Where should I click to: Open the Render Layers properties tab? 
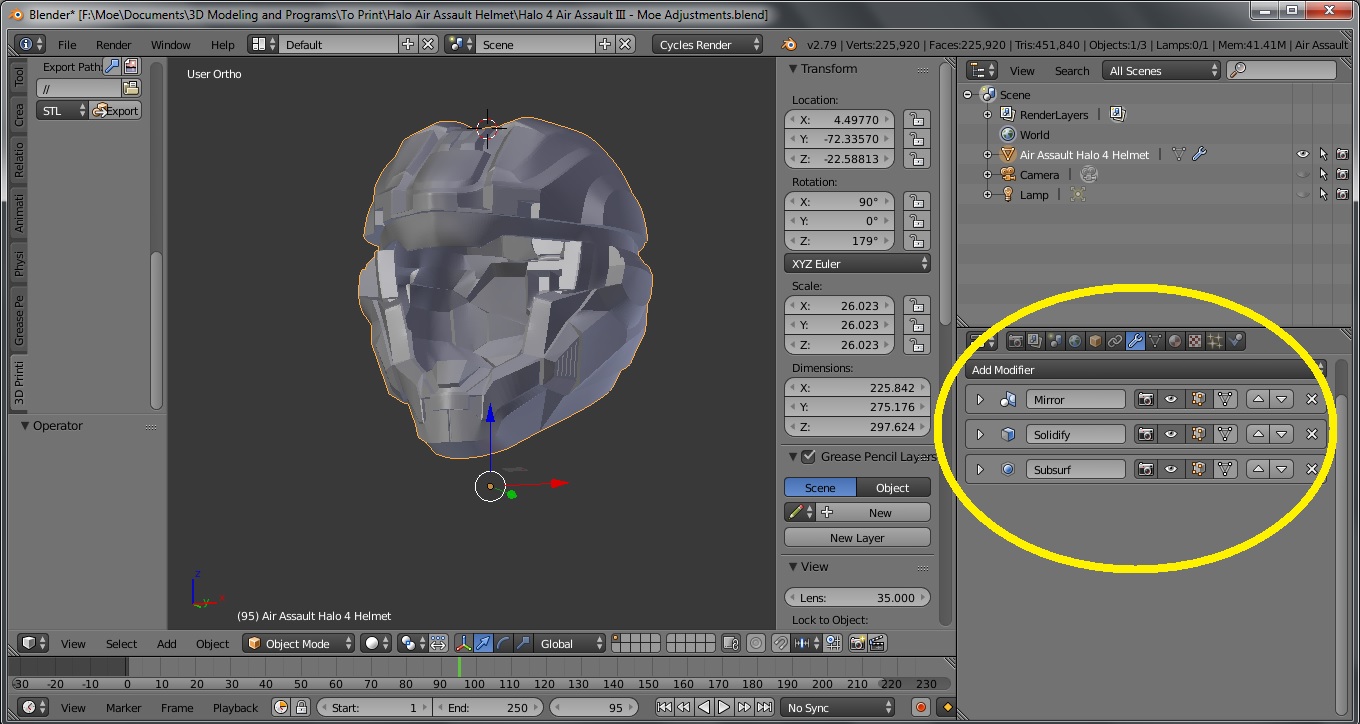1035,341
